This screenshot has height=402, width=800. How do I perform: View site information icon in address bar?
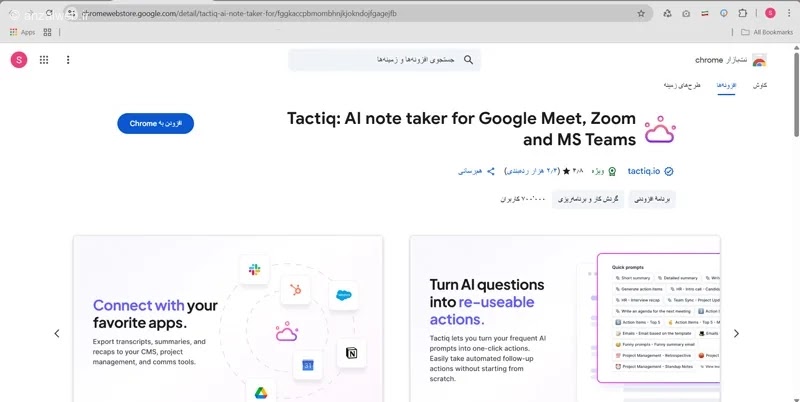(72, 14)
